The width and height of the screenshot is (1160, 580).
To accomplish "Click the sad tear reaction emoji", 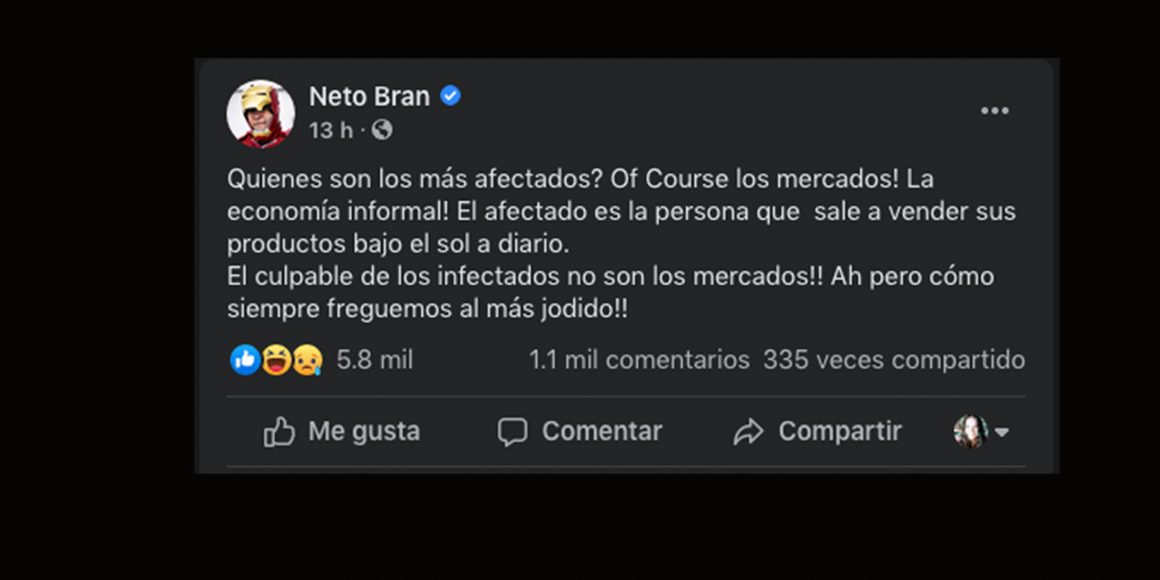I will point(307,359).
